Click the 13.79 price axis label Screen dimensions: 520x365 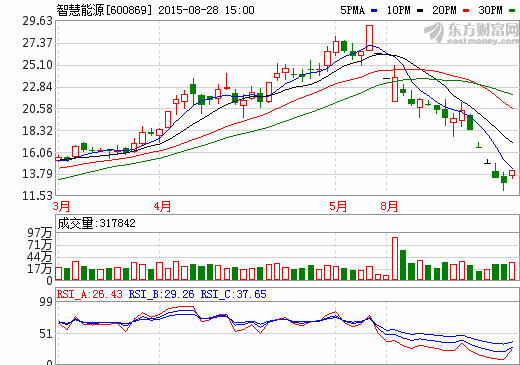pos(38,174)
